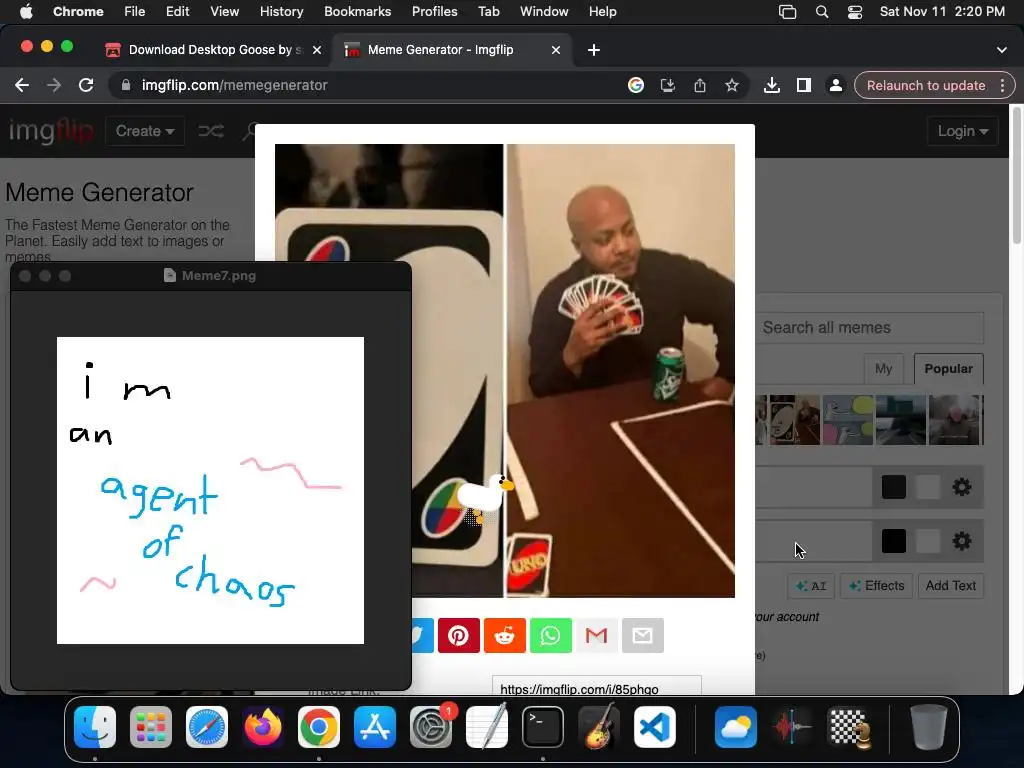Reload the imgflip page
Screen dimensions: 1024x768
pos(86,85)
